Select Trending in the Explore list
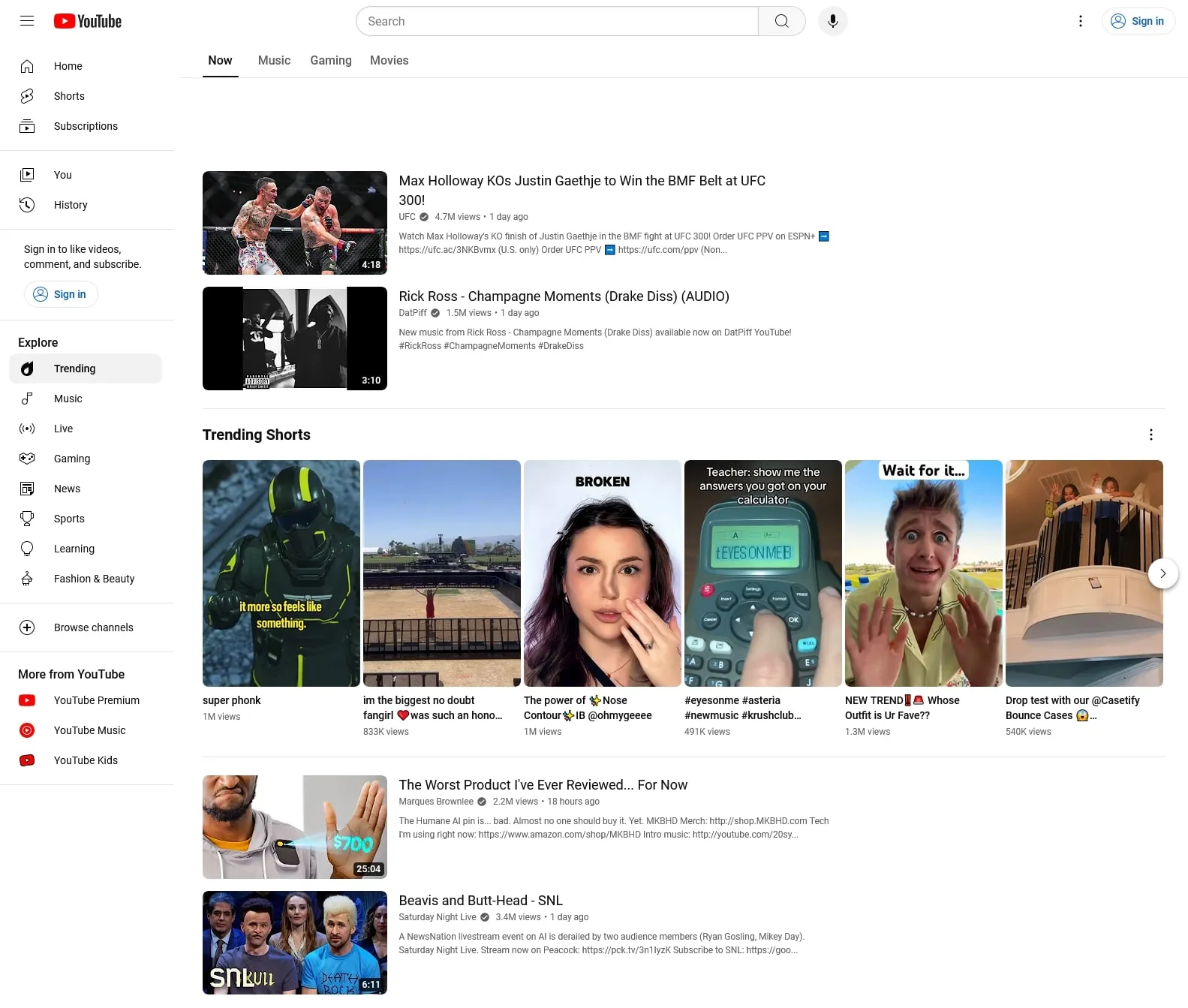This screenshot has width=1188, height=1008. [87, 369]
